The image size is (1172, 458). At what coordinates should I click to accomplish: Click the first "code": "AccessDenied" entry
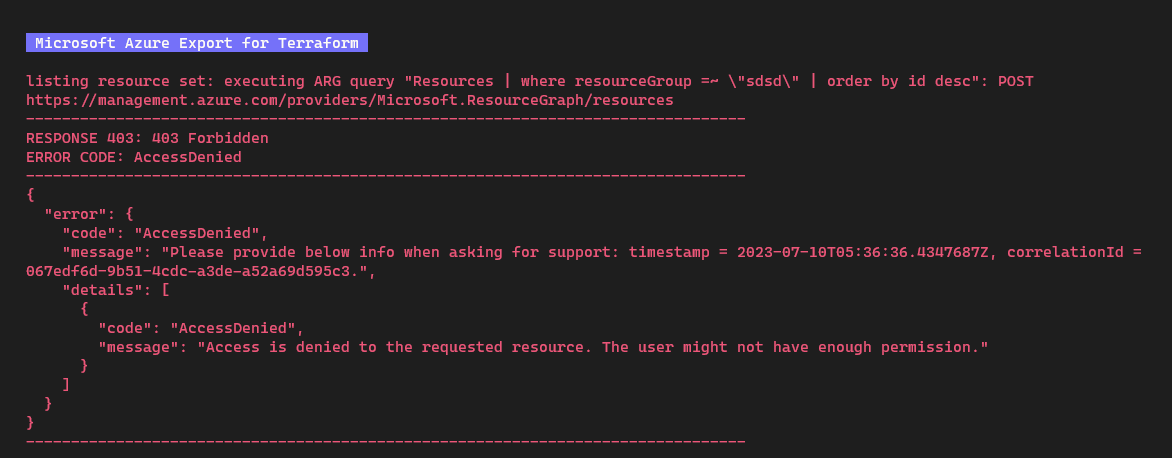pyautogui.click(x=165, y=233)
